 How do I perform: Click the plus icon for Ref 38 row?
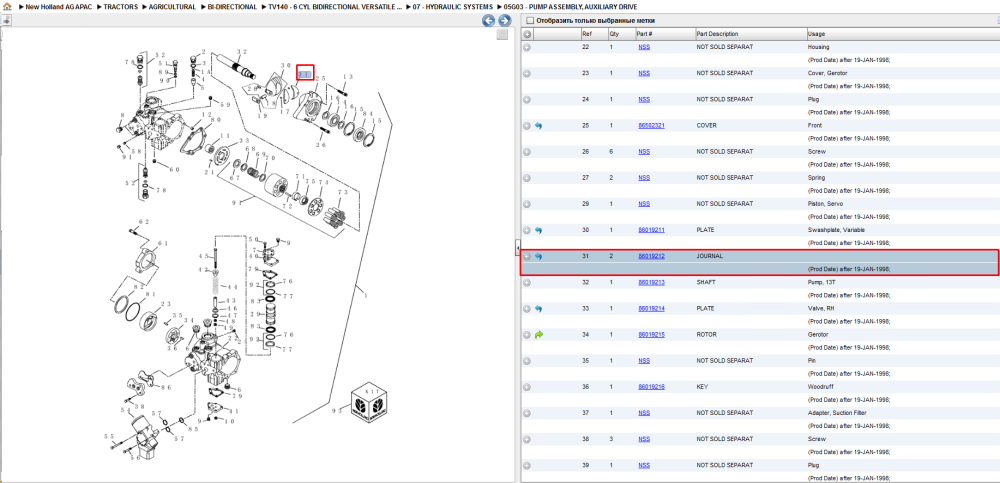(x=527, y=439)
